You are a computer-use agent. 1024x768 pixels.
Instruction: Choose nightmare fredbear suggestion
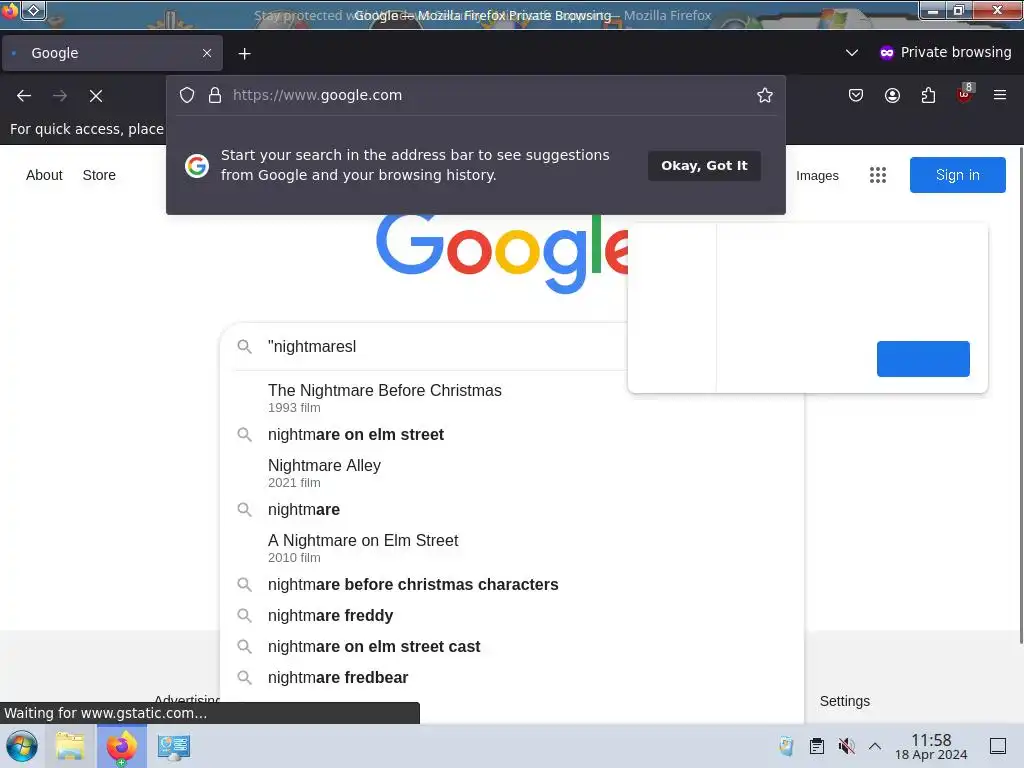(512, 677)
